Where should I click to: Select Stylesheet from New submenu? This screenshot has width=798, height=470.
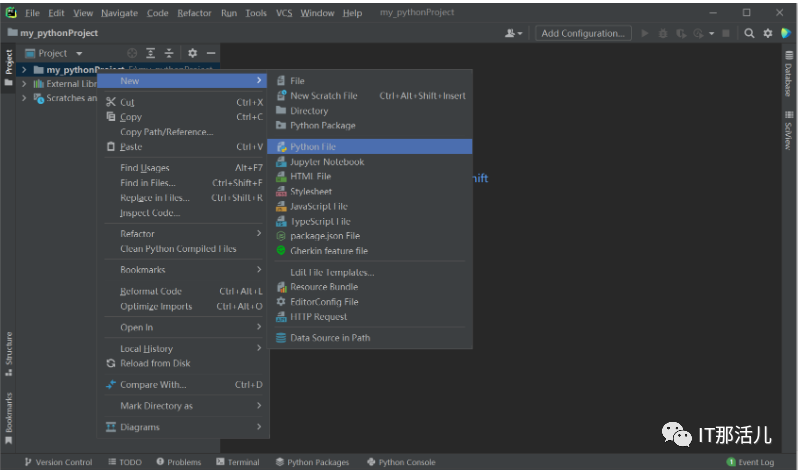[370, 191]
